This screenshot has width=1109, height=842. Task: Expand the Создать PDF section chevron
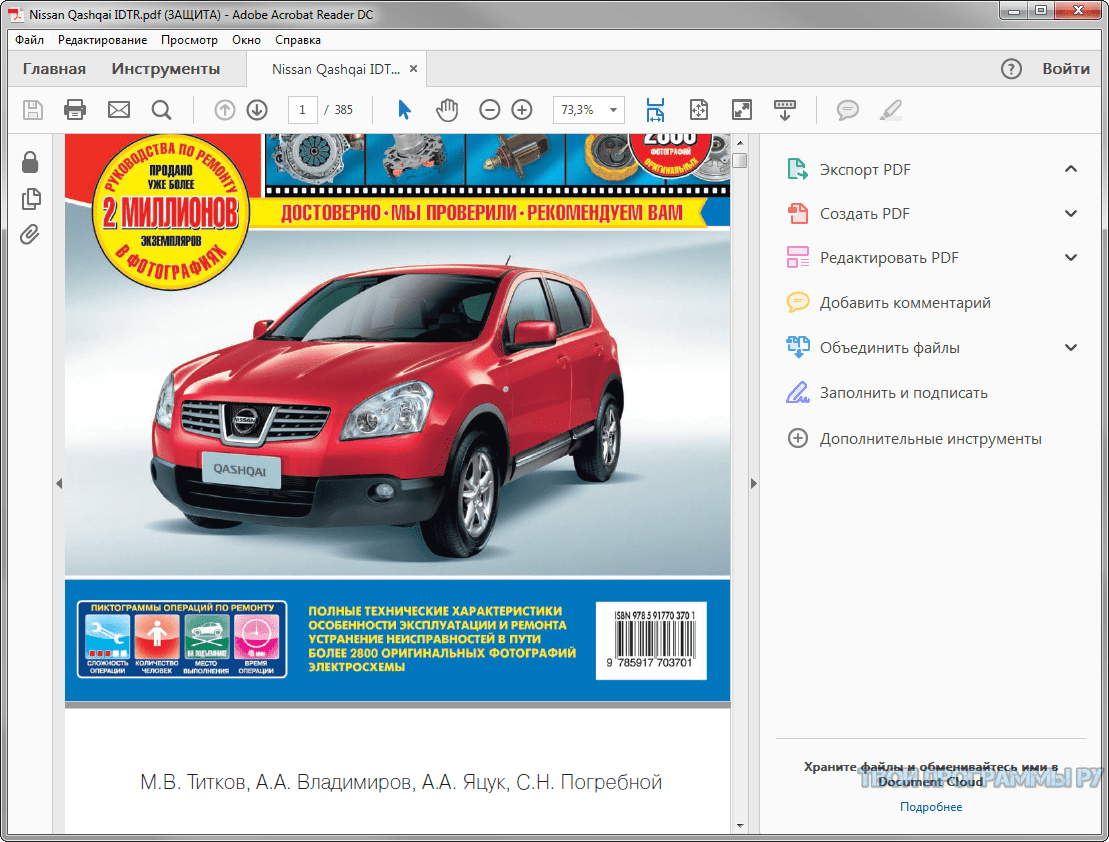(1071, 213)
